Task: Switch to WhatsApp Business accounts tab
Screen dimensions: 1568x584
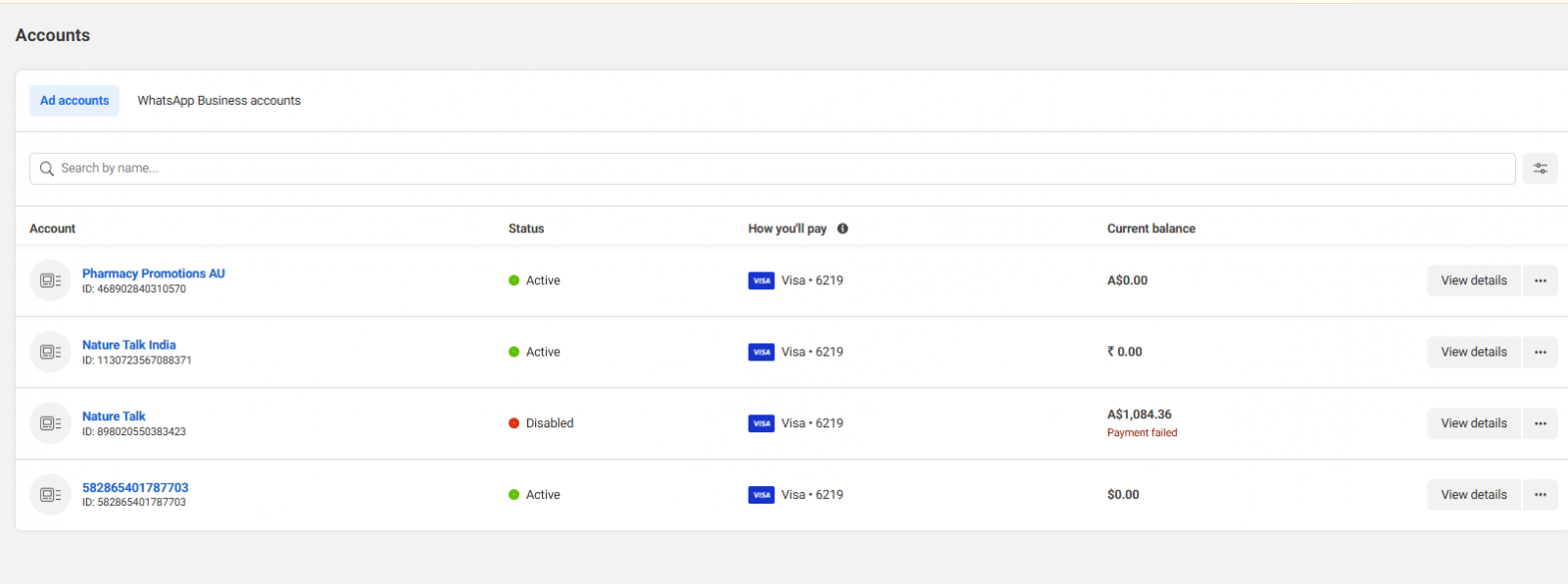Action: coord(219,101)
